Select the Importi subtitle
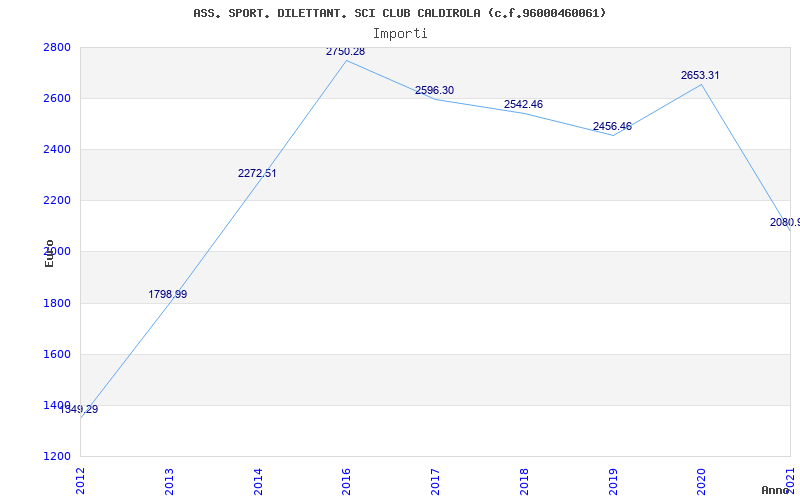Viewport: 800px width, 500px height. (x=400, y=34)
